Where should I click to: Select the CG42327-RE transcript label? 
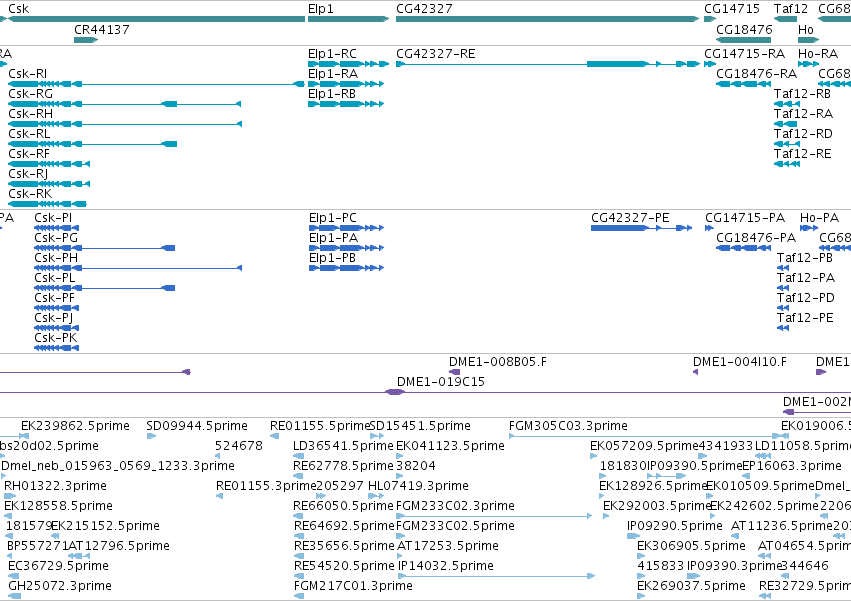pyautogui.click(x=436, y=54)
